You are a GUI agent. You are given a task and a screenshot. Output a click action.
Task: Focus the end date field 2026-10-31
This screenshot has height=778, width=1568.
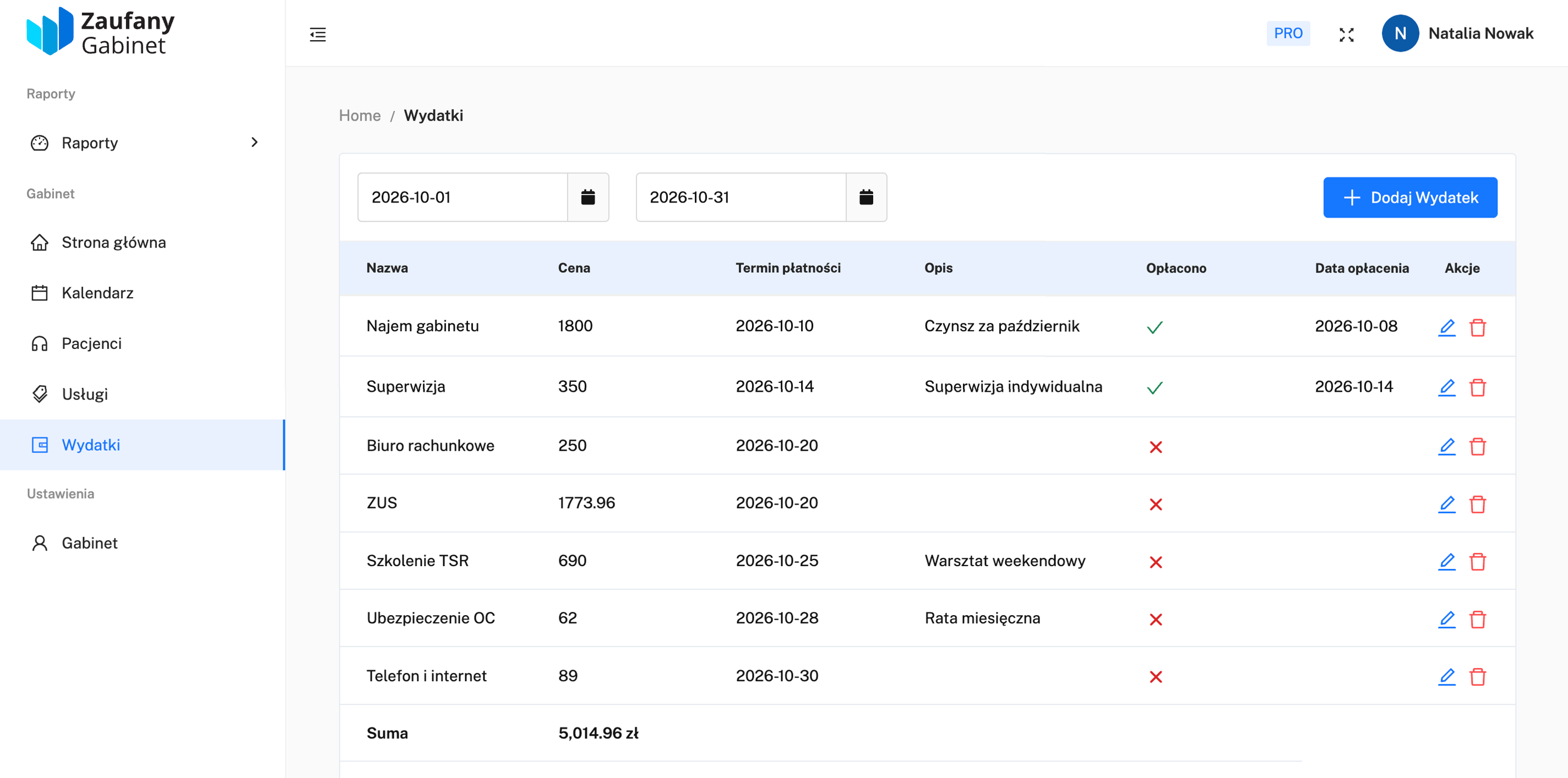click(x=741, y=197)
